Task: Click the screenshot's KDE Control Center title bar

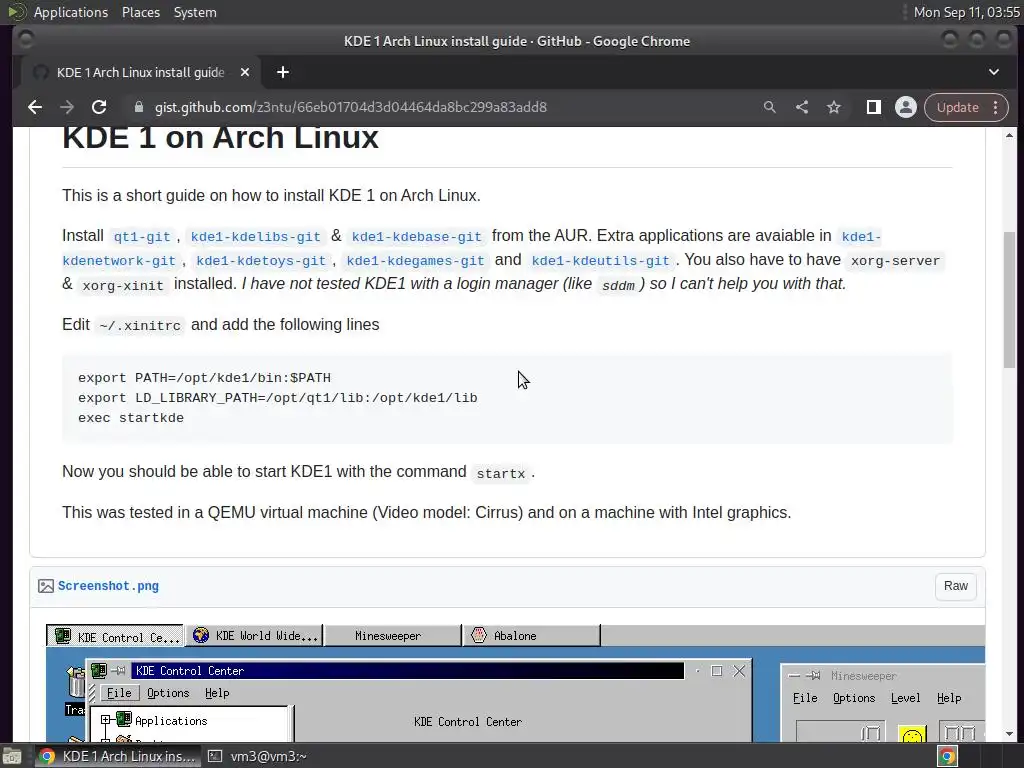Action: click(408, 671)
